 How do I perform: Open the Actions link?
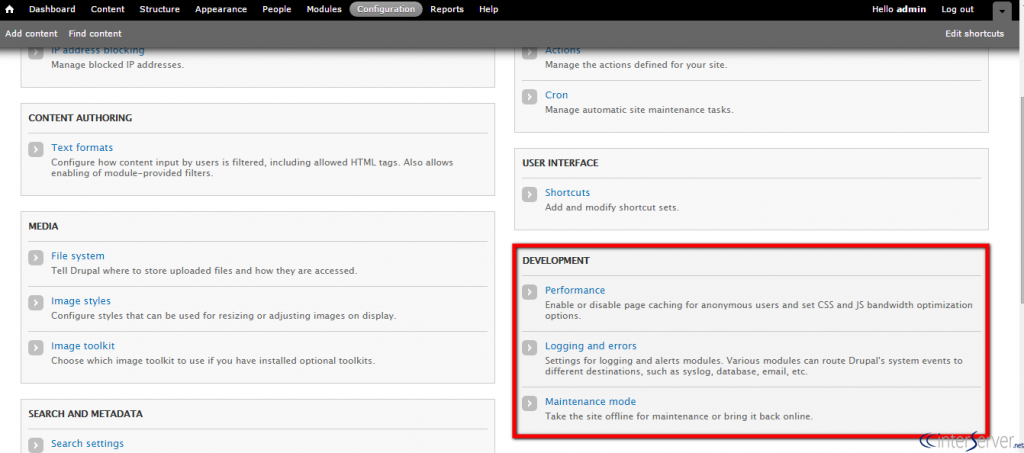563,50
